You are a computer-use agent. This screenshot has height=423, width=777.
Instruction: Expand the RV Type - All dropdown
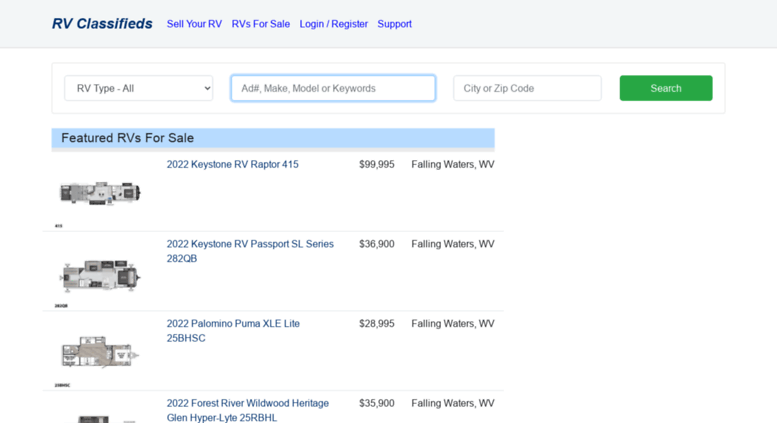[x=139, y=88]
